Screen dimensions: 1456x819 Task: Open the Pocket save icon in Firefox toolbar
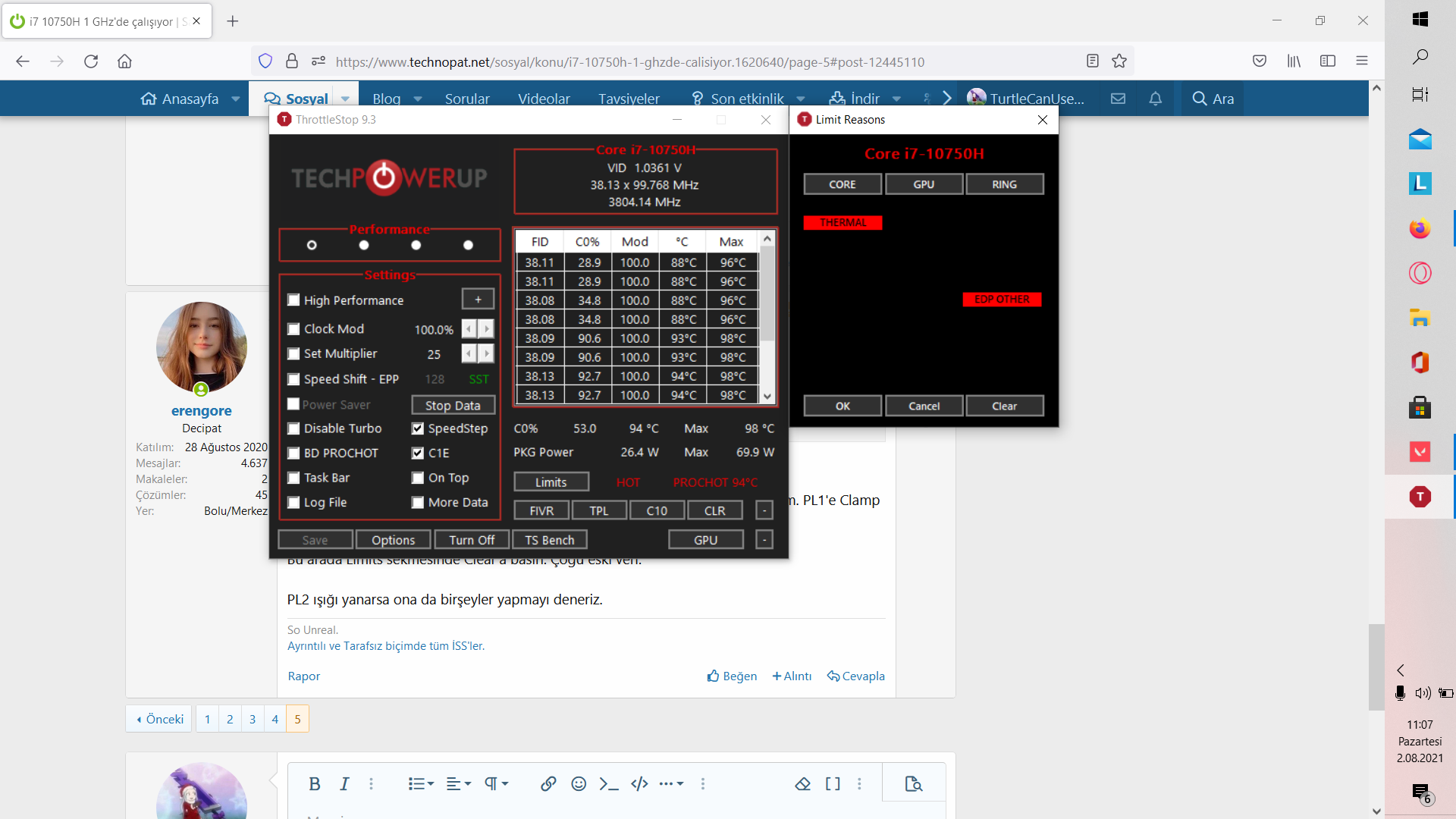1260,61
